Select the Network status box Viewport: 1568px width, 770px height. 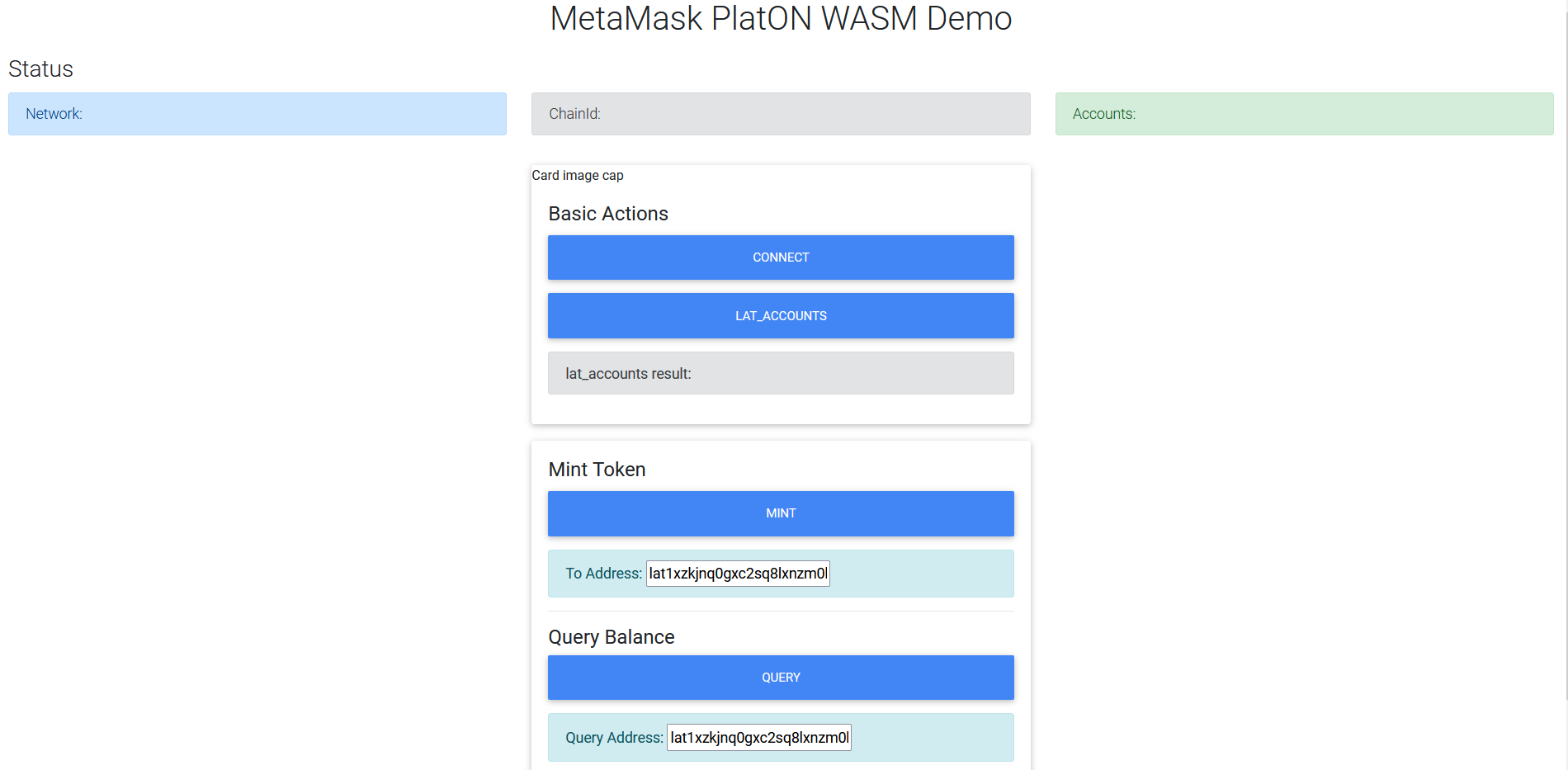(x=257, y=114)
